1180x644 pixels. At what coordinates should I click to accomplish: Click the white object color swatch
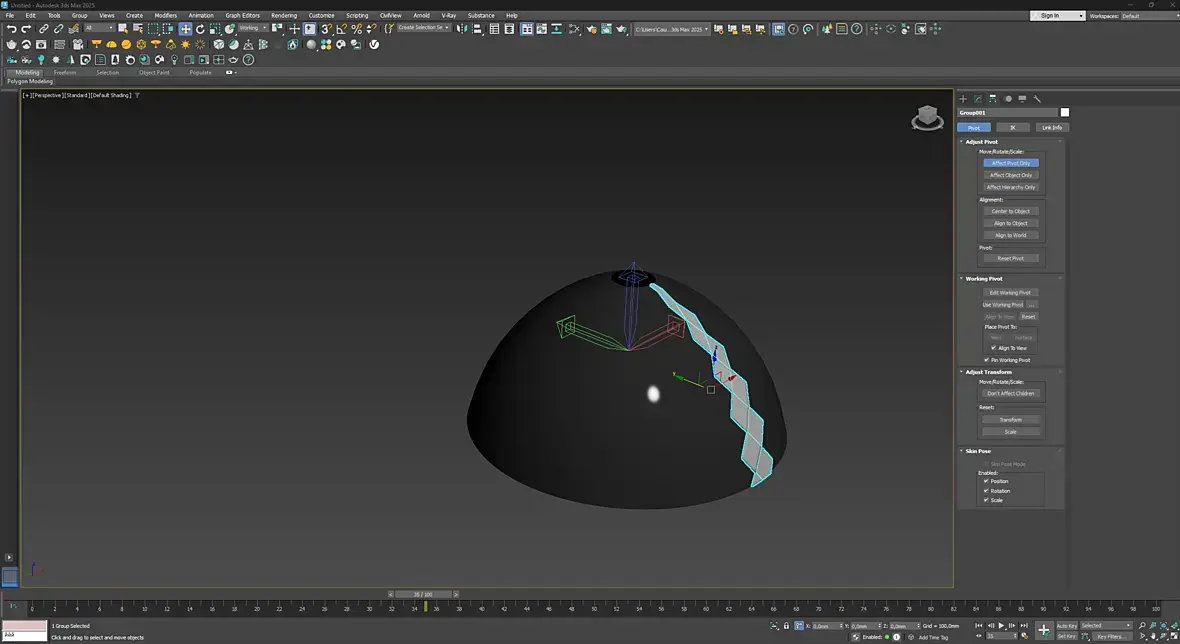coord(1065,113)
